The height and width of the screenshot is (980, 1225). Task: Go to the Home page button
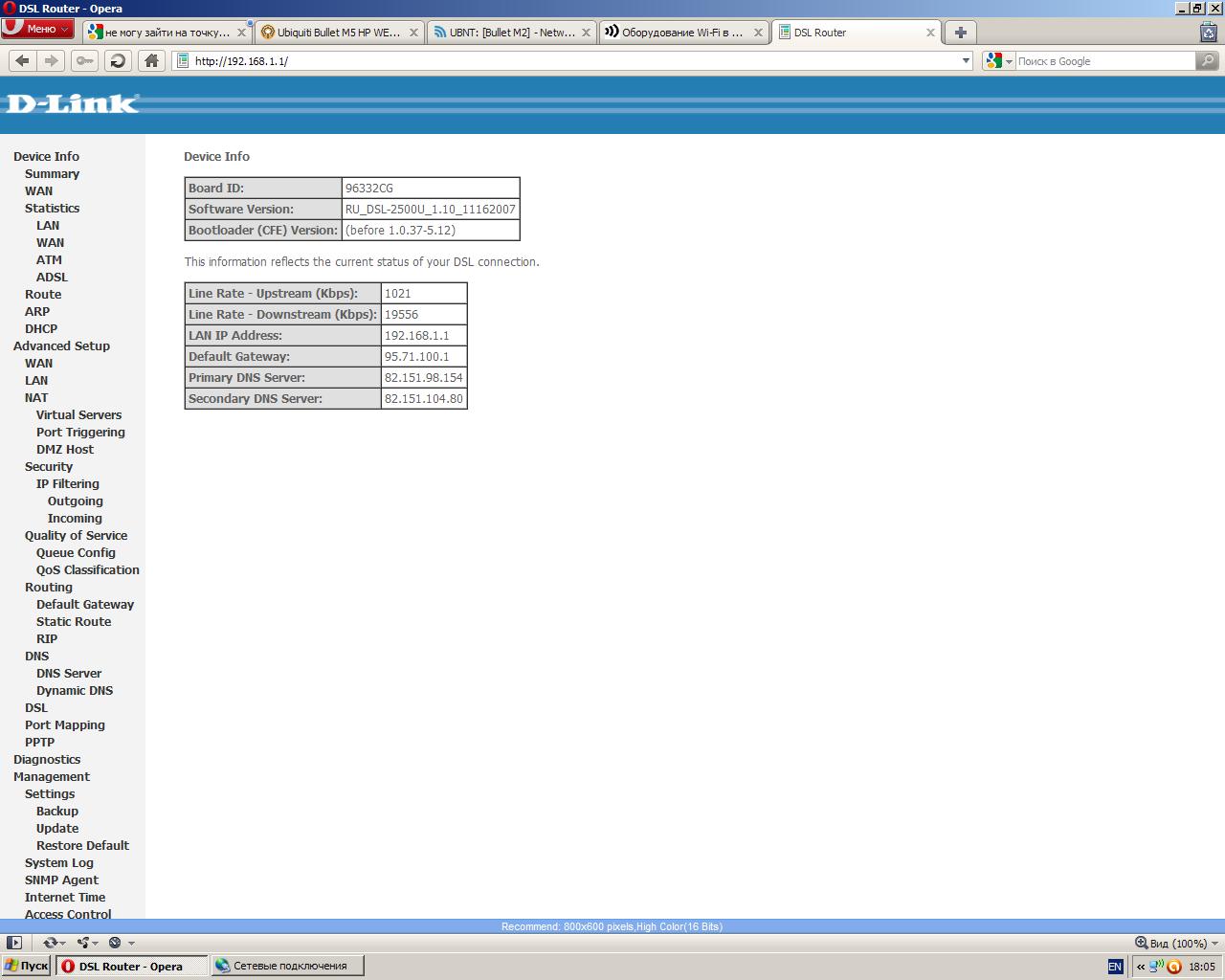[x=151, y=60]
